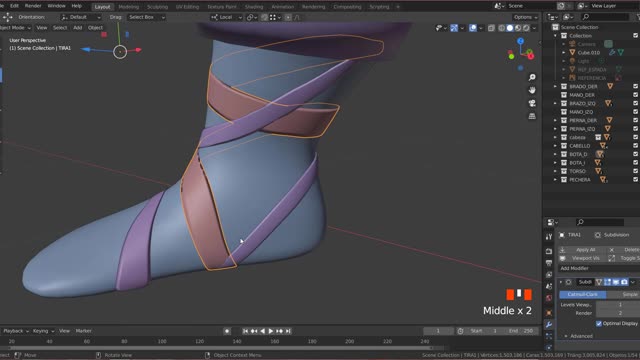Image resolution: width=640 pixels, height=360 pixels.
Task: Click the Viewport Vis button
Action: click(x=582, y=258)
